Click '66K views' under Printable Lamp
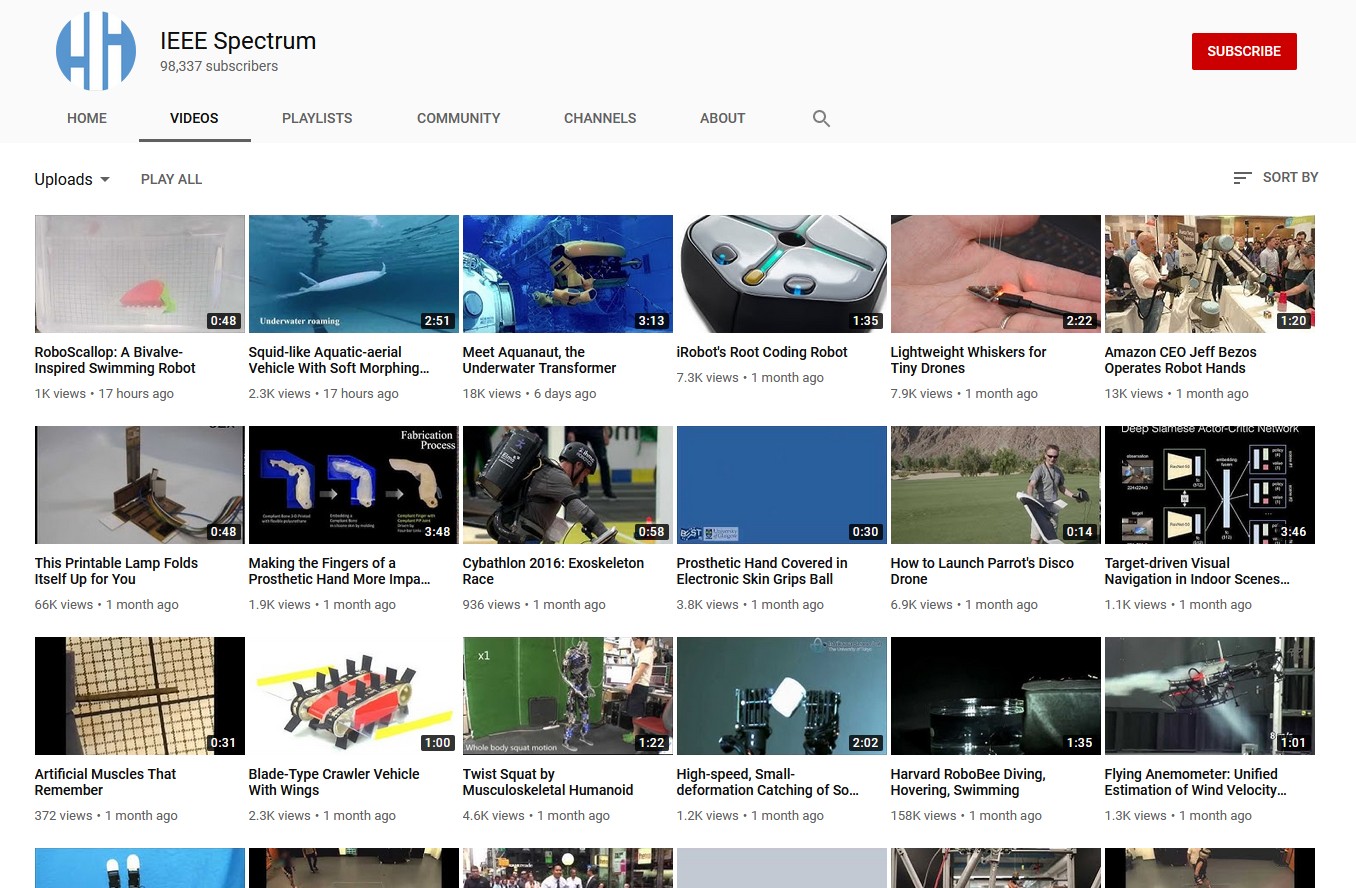Screen dimensions: 1356x888 point(64,605)
